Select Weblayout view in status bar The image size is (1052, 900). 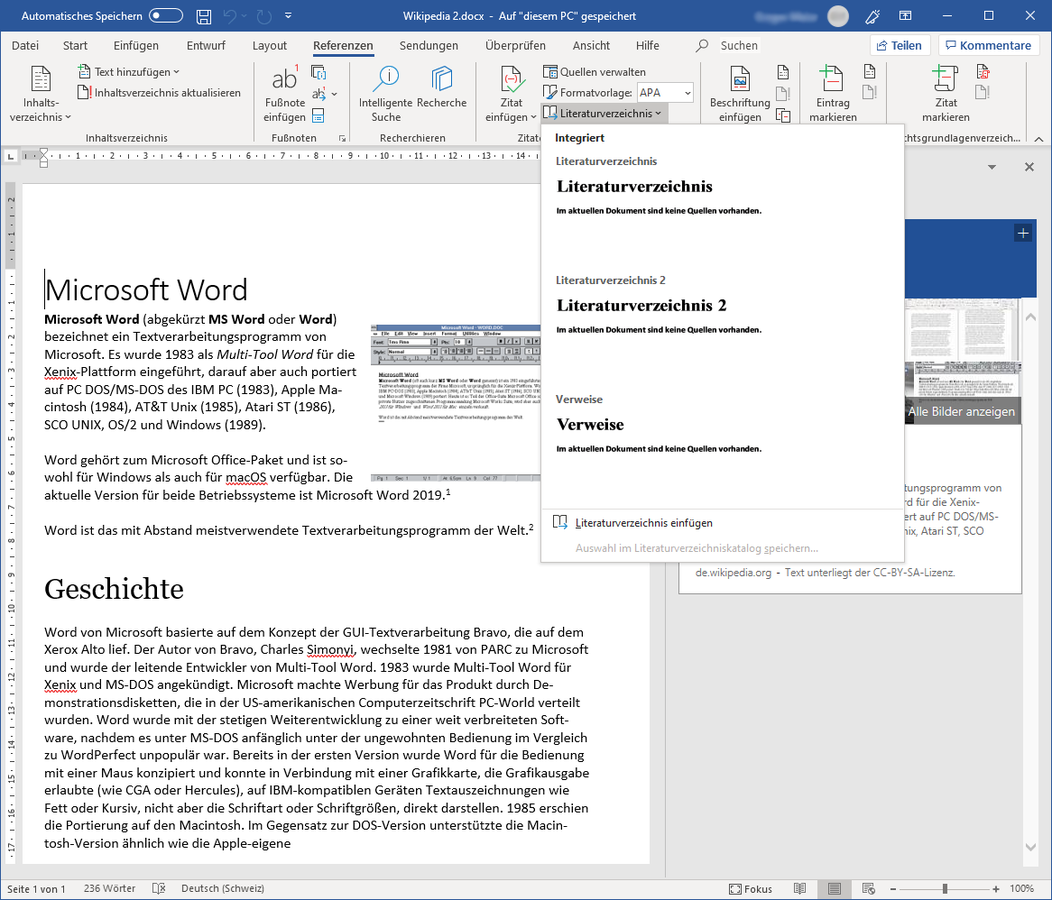tap(866, 889)
